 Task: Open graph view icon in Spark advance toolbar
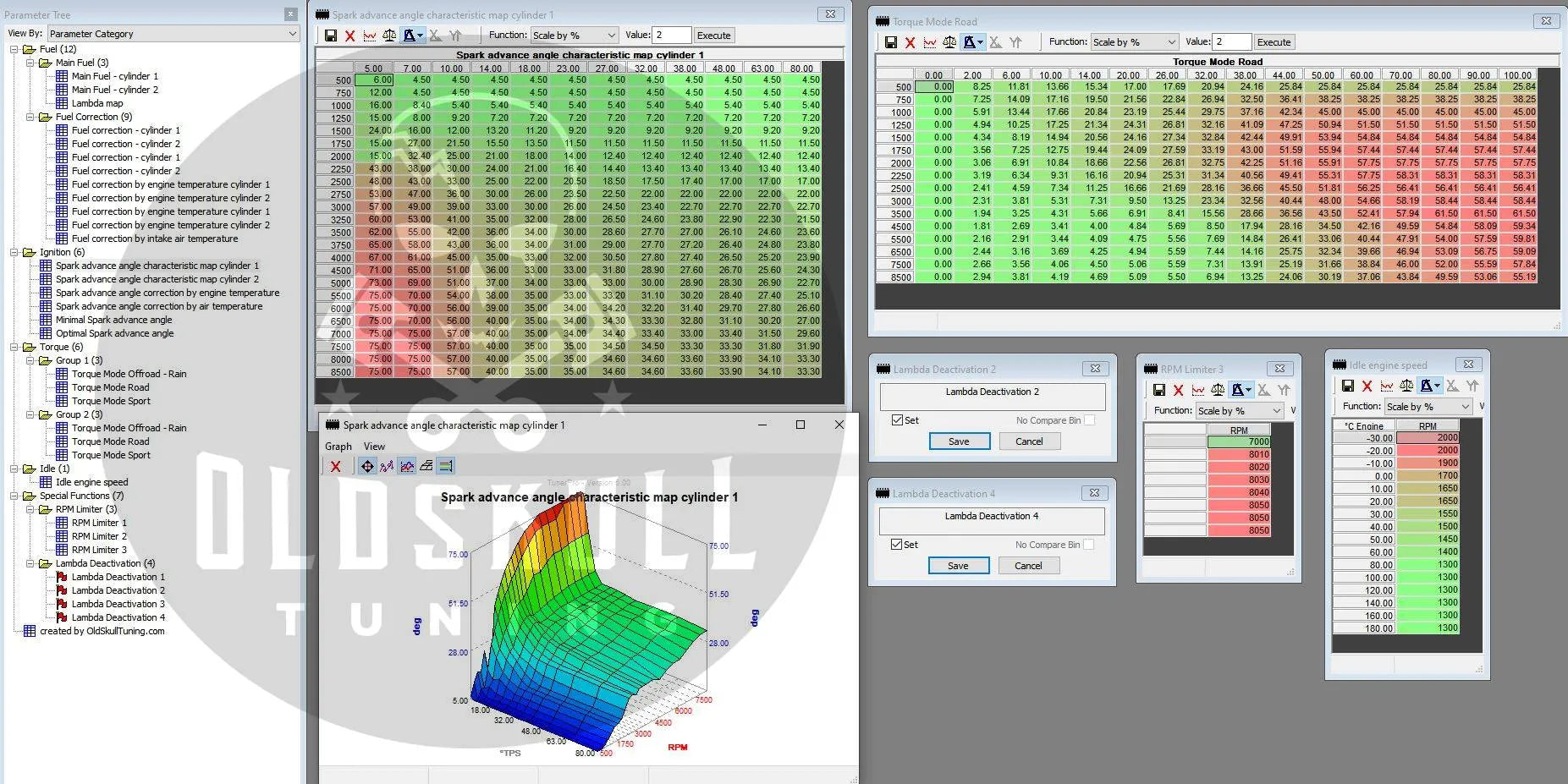coord(370,36)
